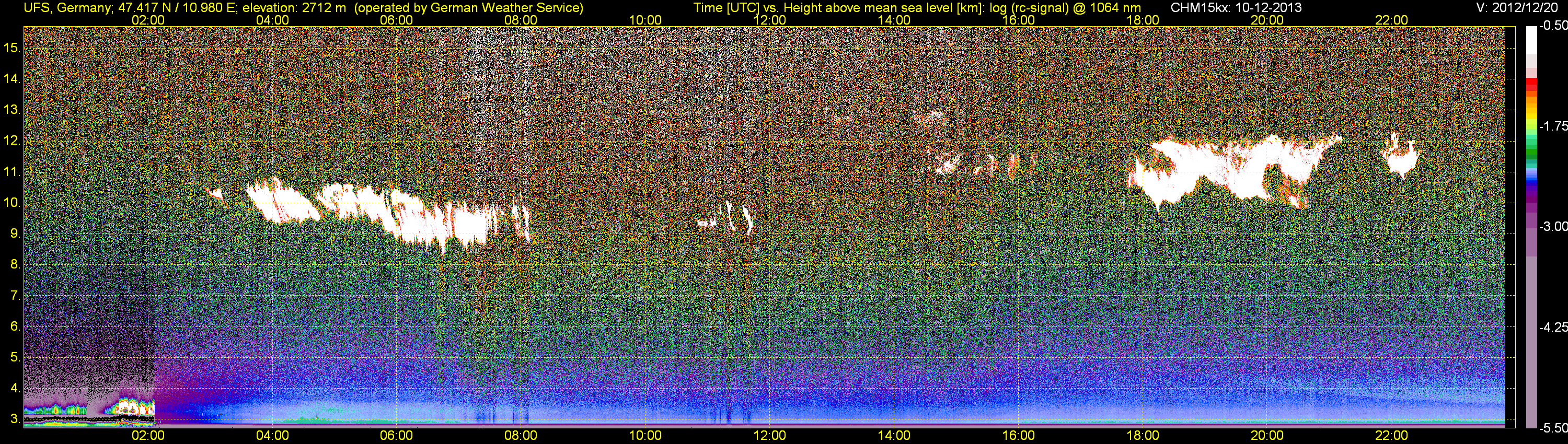Click the "-1.75" color scale value
Viewport: 1568px width, 444px height.
click(1553, 126)
